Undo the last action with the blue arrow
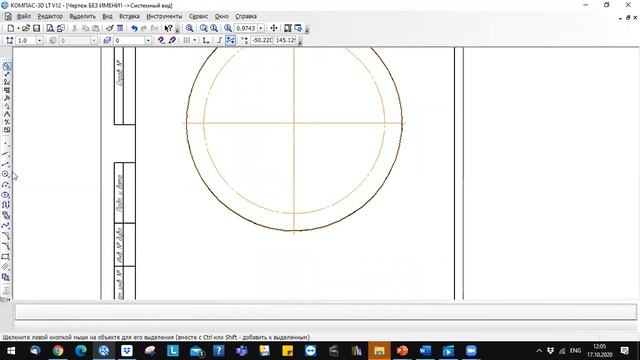Image resolution: width=640 pixels, height=360 pixels. tap(134, 28)
